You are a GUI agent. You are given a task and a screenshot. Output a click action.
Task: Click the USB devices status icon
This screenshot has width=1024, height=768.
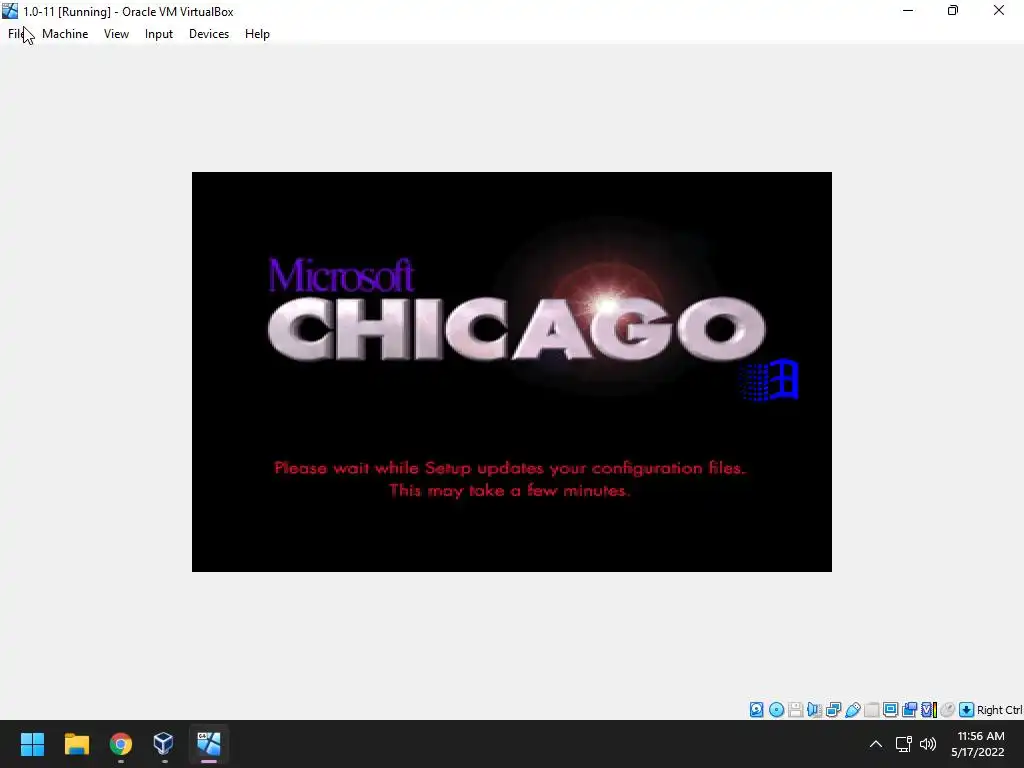852,710
